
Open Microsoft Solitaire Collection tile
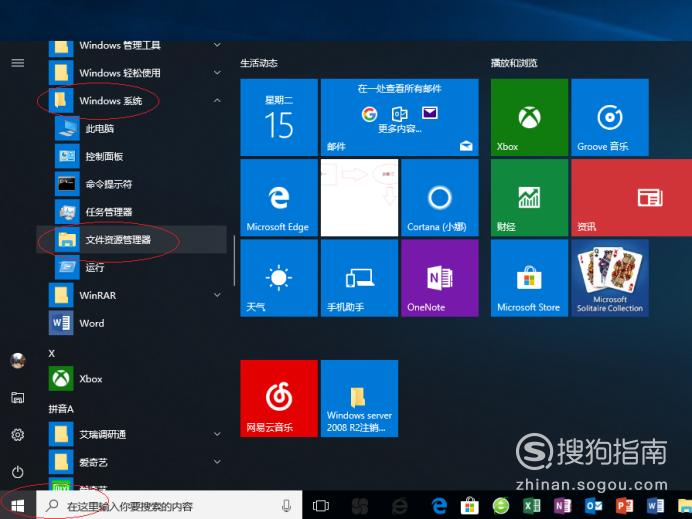(x=610, y=278)
